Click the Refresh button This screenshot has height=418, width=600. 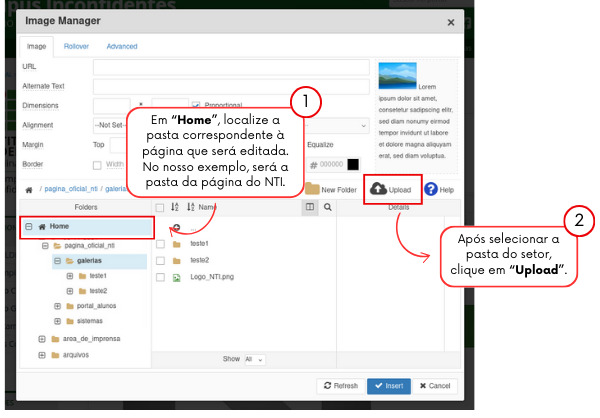point(340,385)
